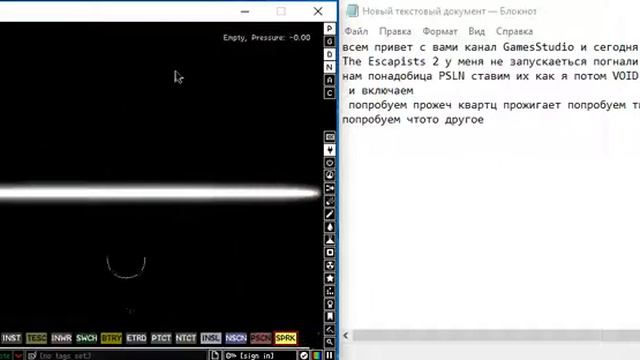This screenshot has width=640, height=360.
Task: Open the Decoration tools brush icon
Action: [x=330, y=329]
